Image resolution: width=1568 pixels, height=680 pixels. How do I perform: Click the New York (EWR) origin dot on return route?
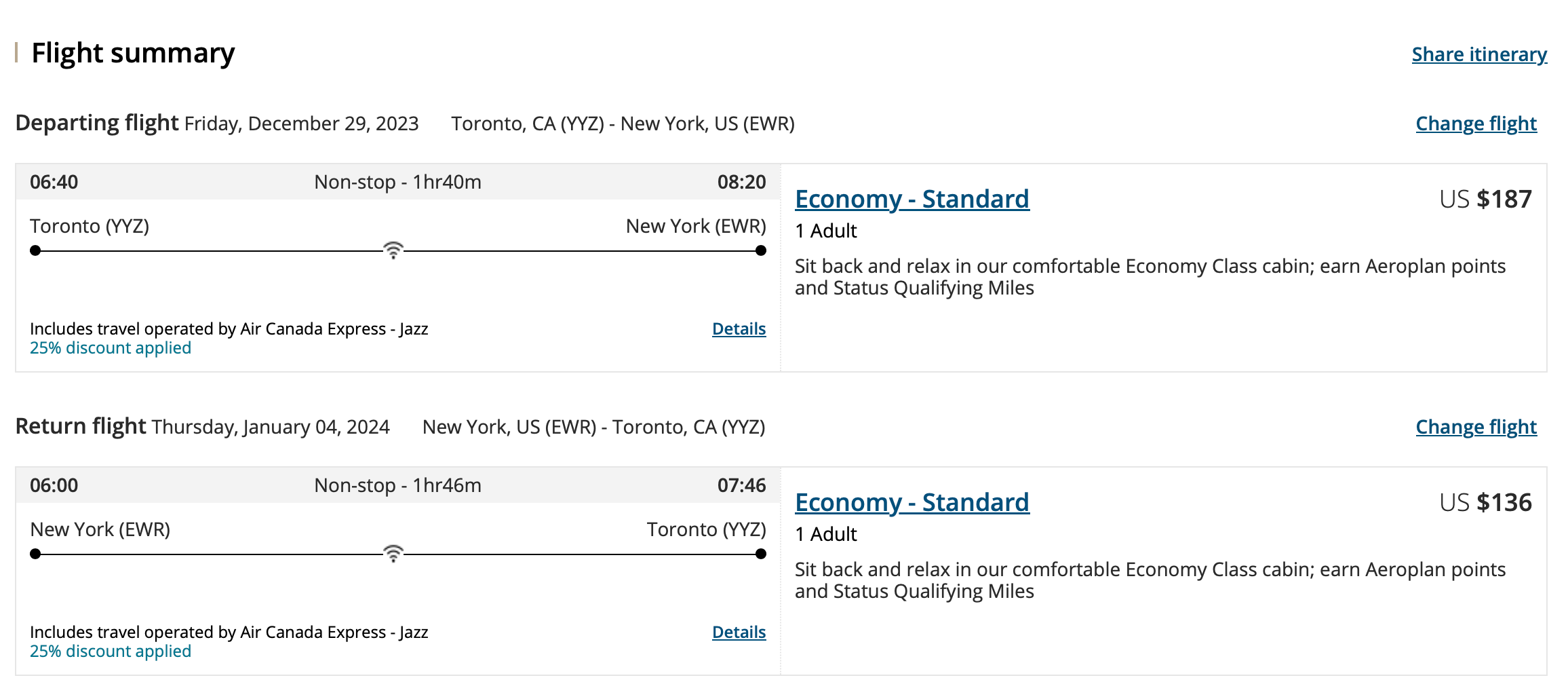(35, 554)
